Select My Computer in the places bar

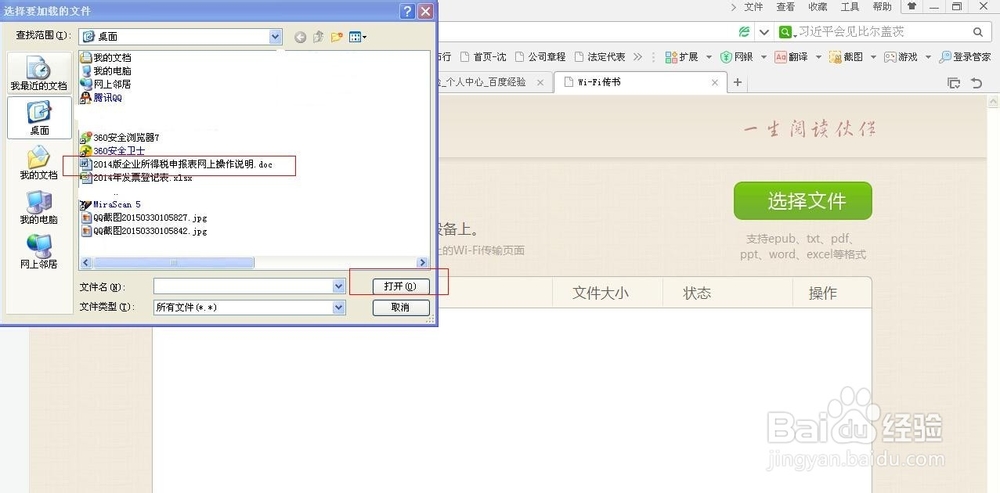click(39, 207)
